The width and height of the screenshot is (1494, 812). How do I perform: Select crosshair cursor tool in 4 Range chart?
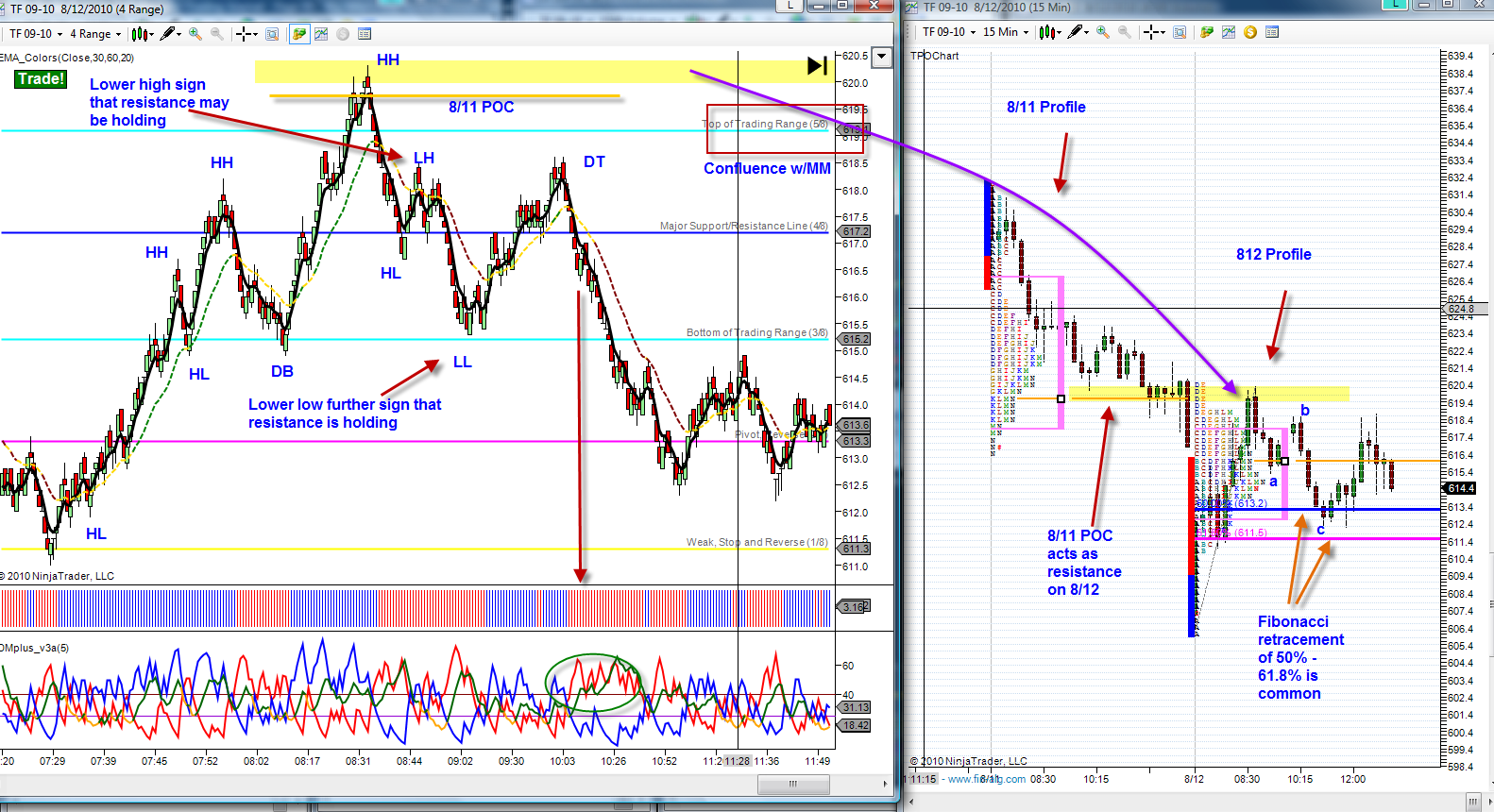tap(244, 34)
